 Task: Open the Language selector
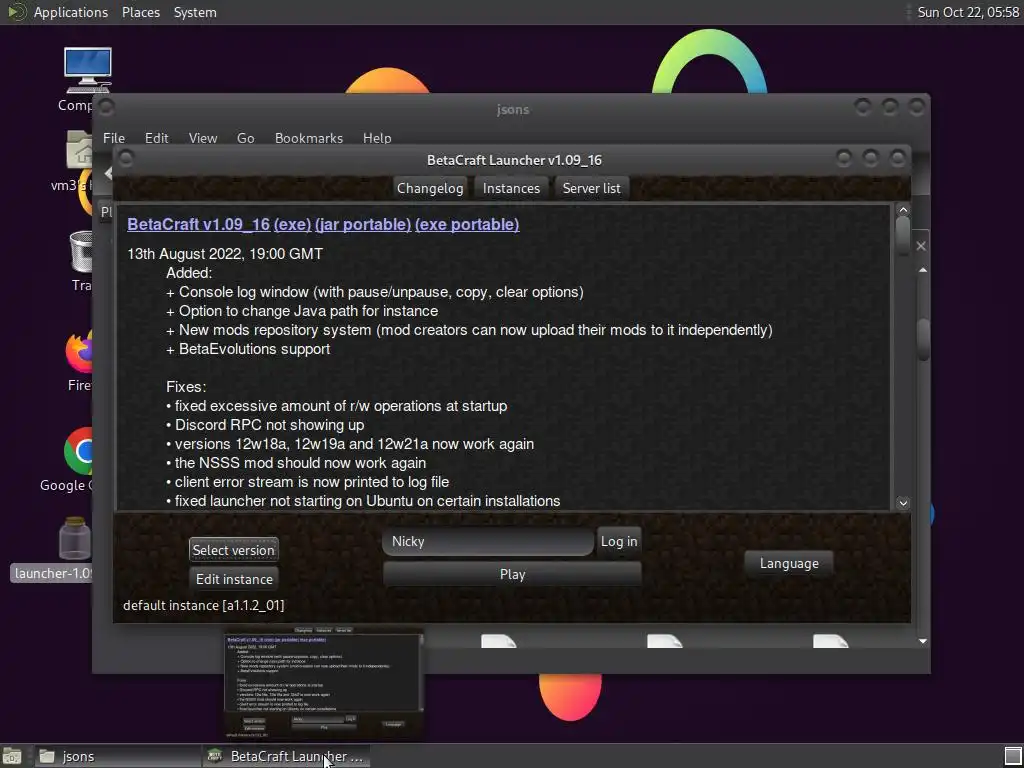(x=789, y=563)
